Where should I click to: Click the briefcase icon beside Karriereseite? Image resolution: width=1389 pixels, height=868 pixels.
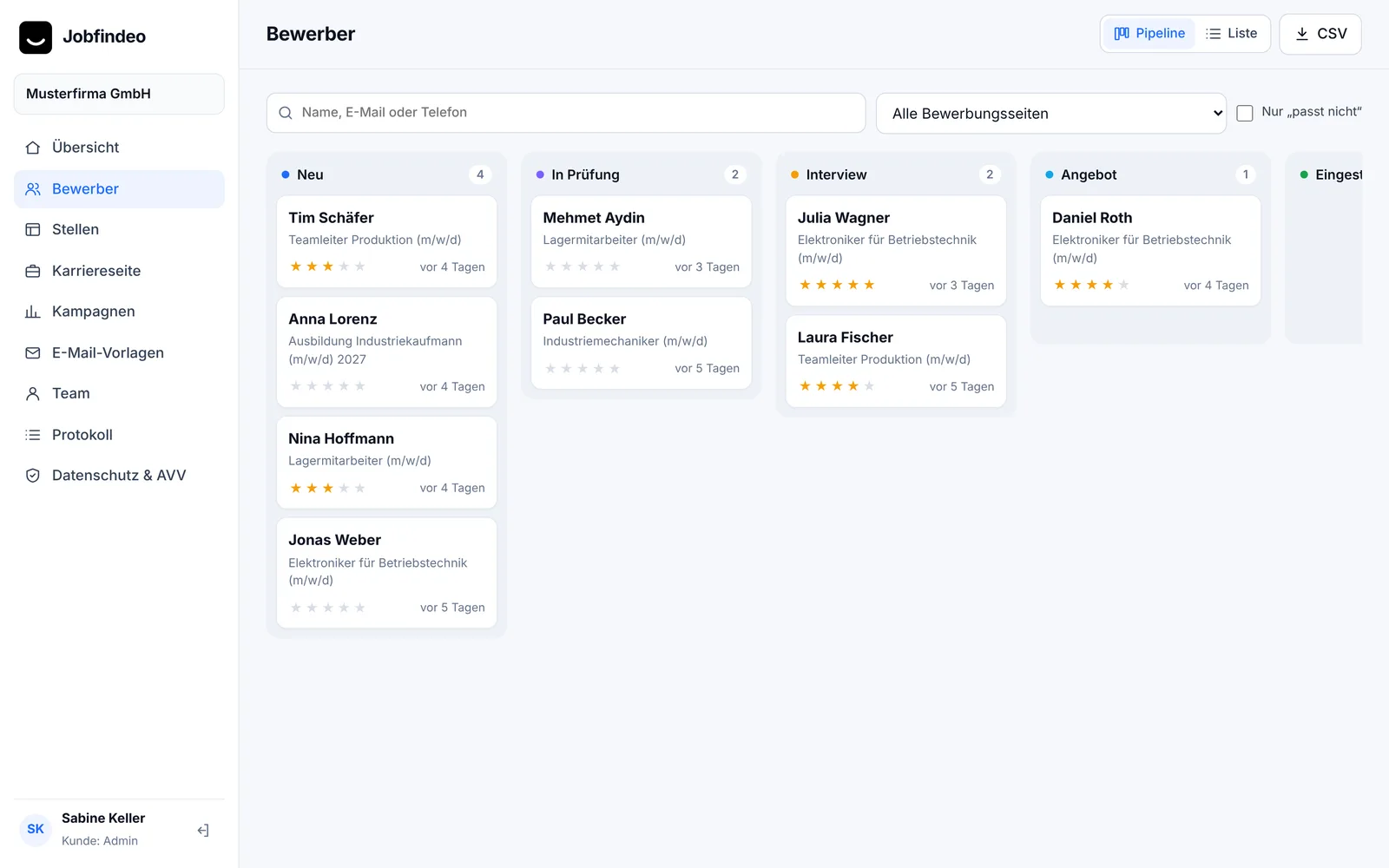coord(33,271)
